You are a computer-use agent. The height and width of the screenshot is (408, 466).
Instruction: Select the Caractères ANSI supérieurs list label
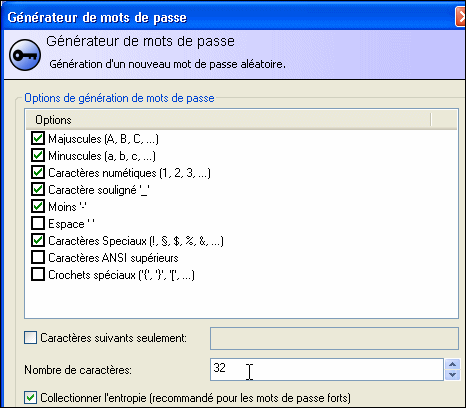[x=113, y=258]
